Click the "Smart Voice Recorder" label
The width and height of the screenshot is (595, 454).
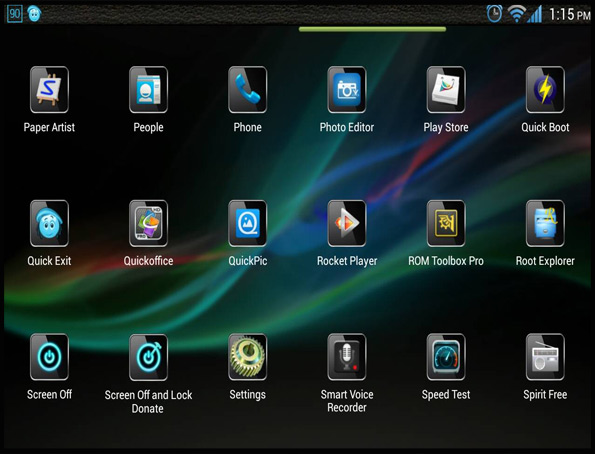tap(347, 401)
